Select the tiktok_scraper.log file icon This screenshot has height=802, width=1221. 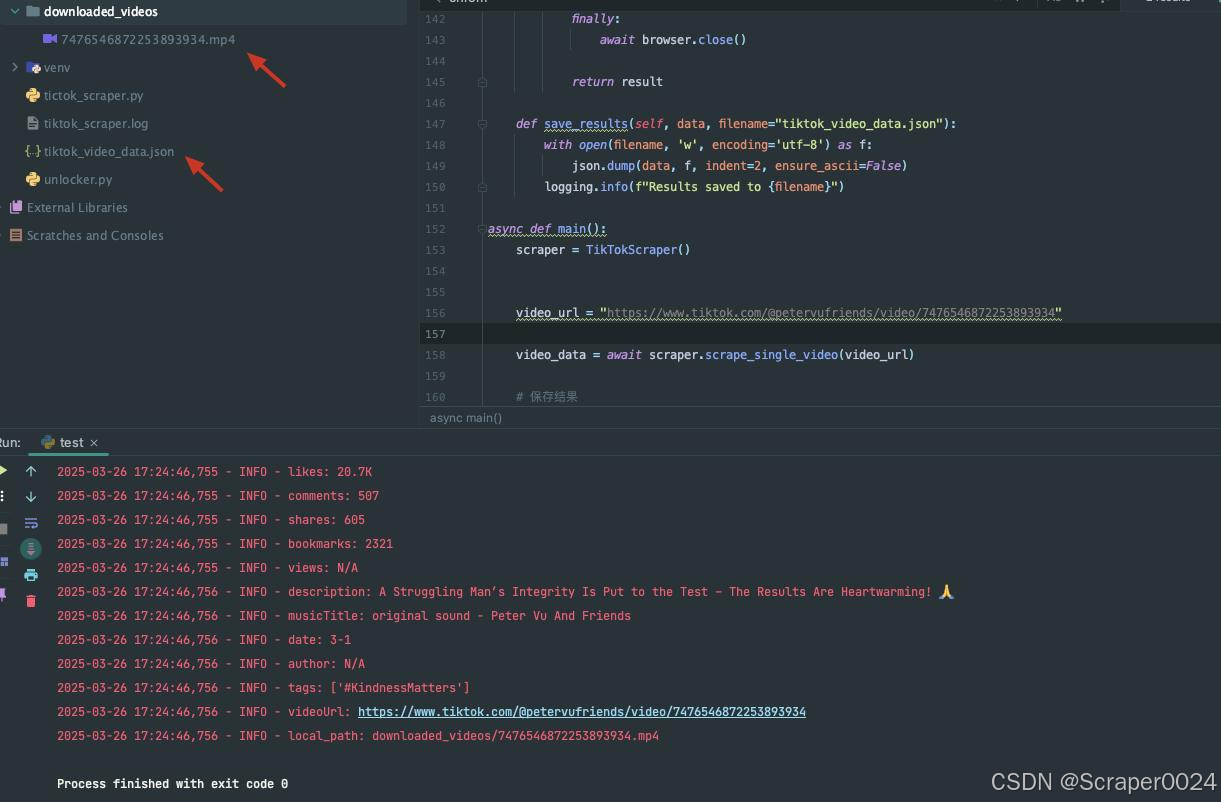point(33,123)
